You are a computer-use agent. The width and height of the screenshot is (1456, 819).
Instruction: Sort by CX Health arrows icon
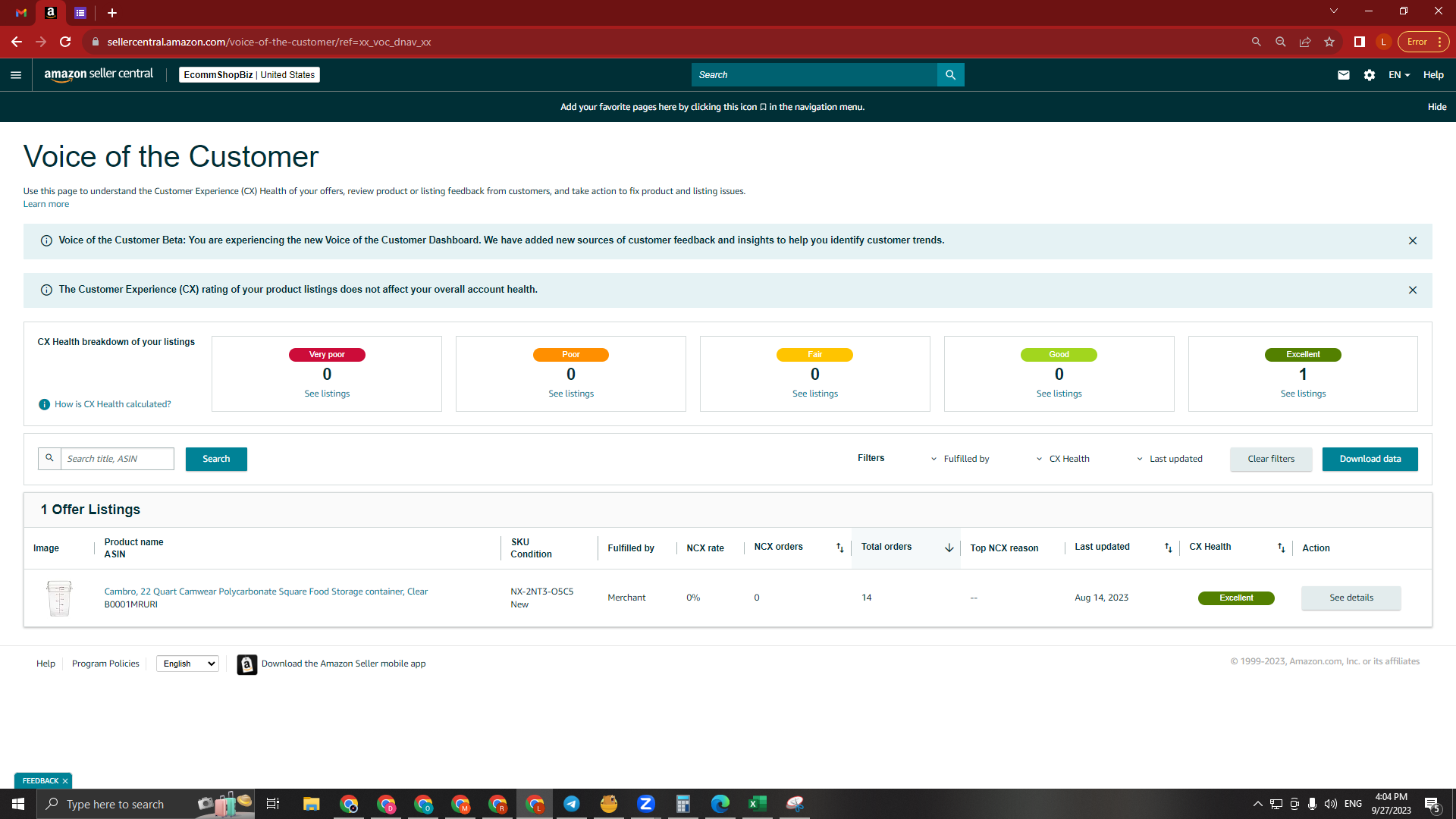pos(1281,548)
